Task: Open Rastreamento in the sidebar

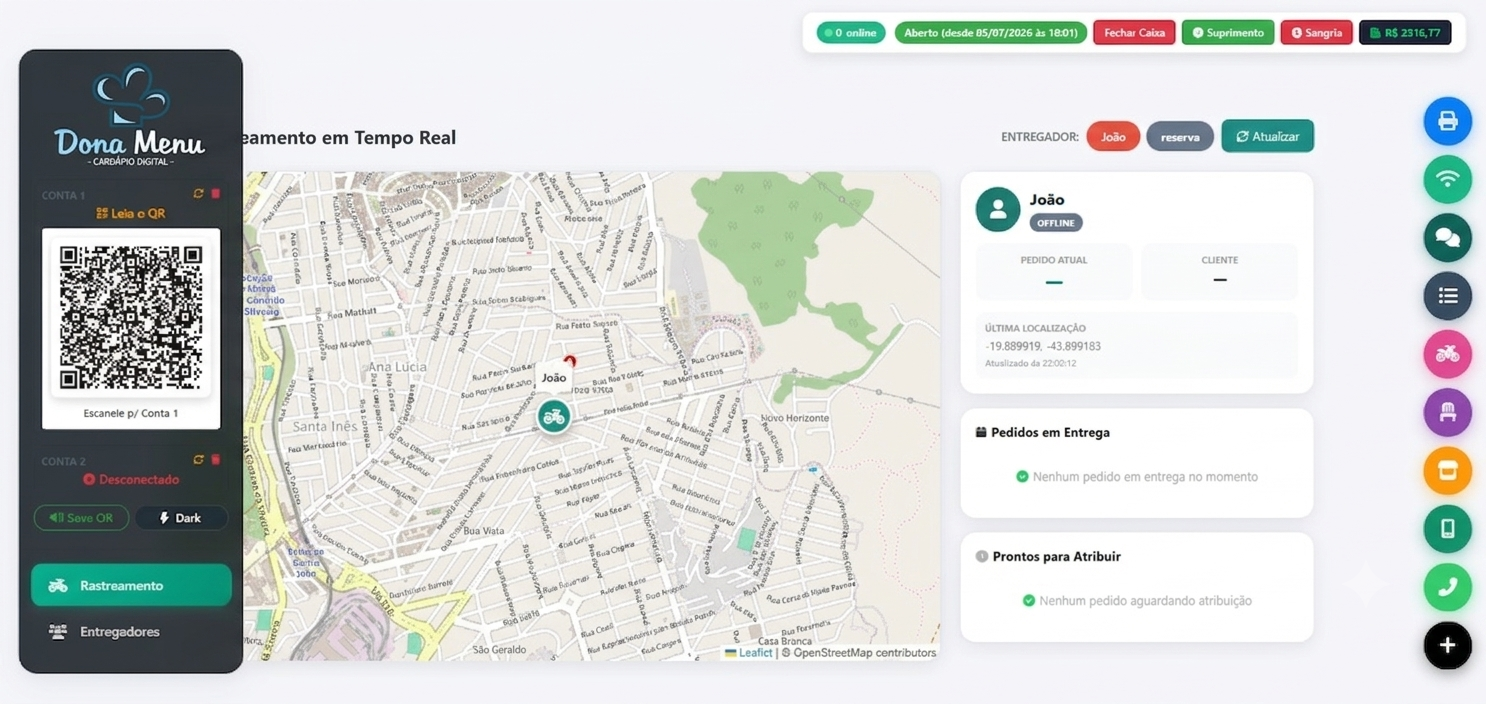Action: (131, 586)
